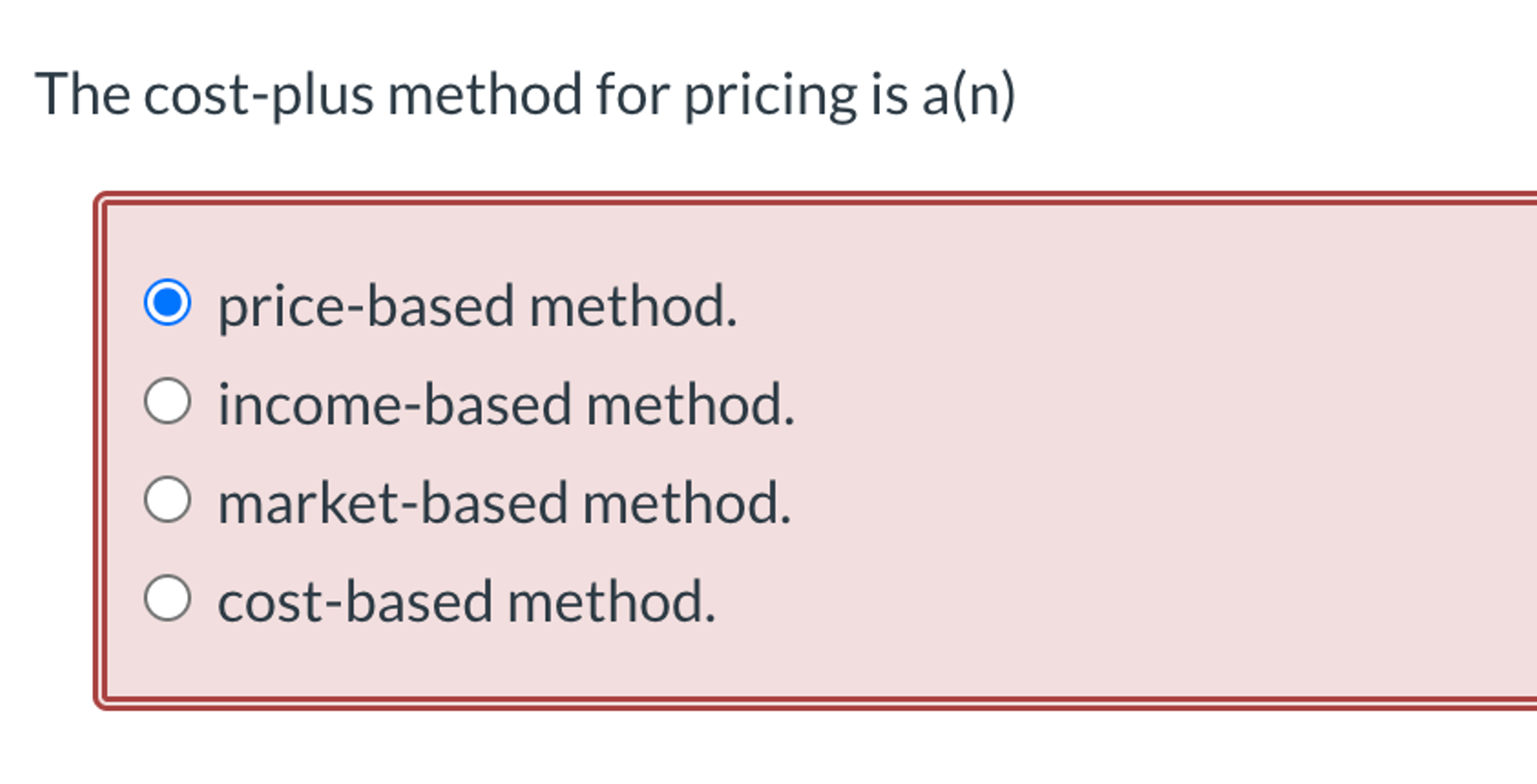The width and height of the screenshot is (1537, 784).
Task: Click the text label cost-based method
Action: (x=465, y=601)
